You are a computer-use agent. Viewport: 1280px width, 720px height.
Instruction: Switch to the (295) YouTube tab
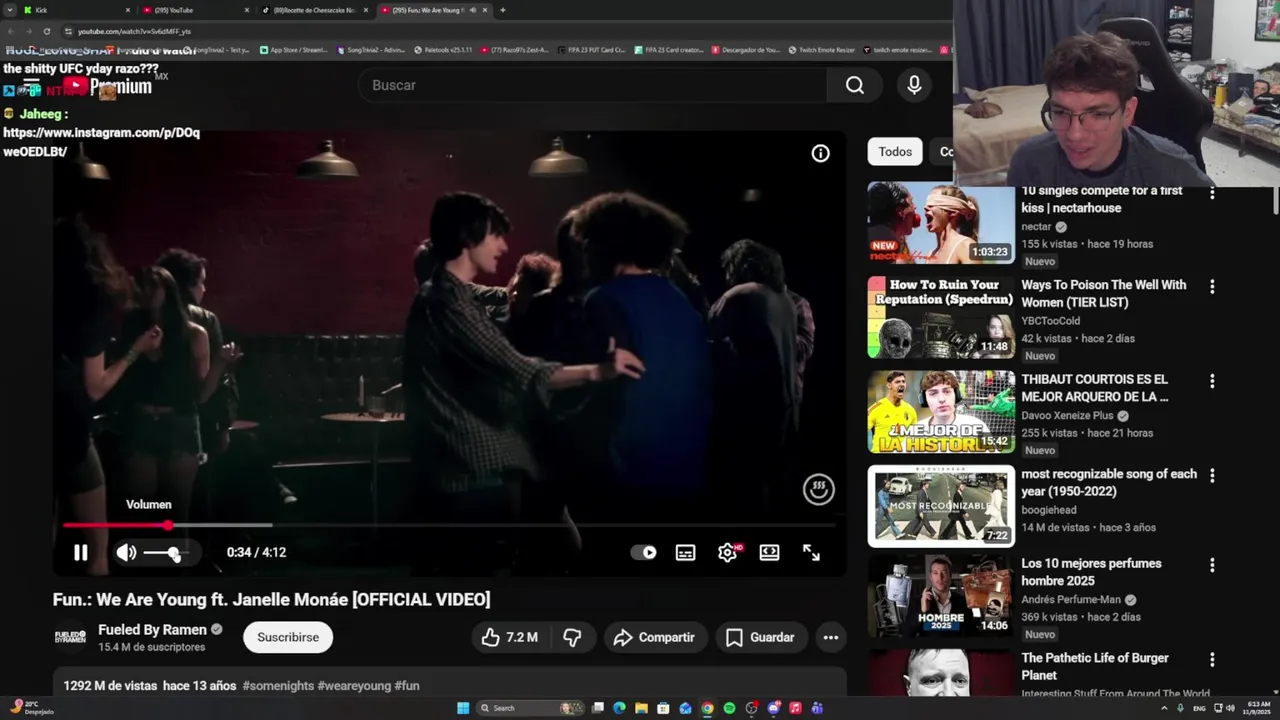(x=196, y=10)
